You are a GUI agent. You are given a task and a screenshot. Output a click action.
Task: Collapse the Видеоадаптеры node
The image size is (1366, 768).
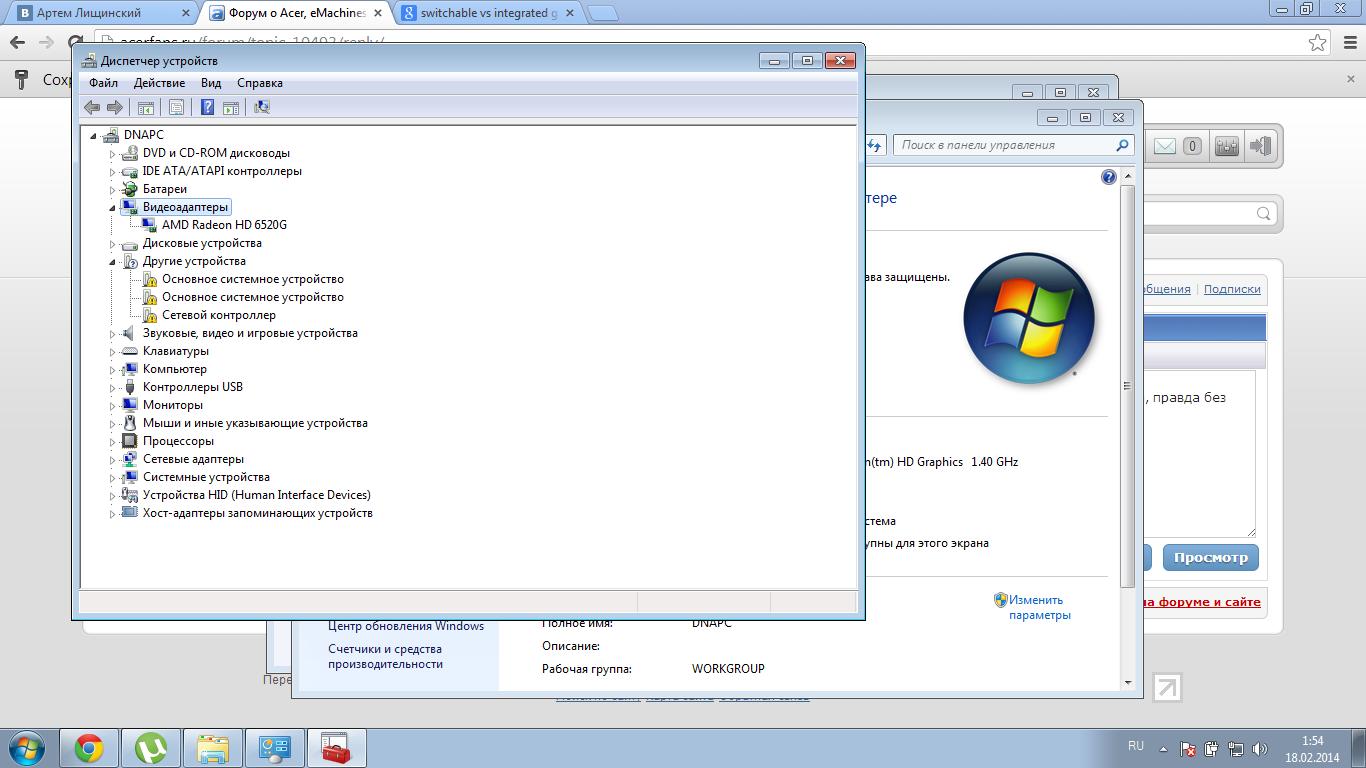pyautogui.click(x=113, y=207)
